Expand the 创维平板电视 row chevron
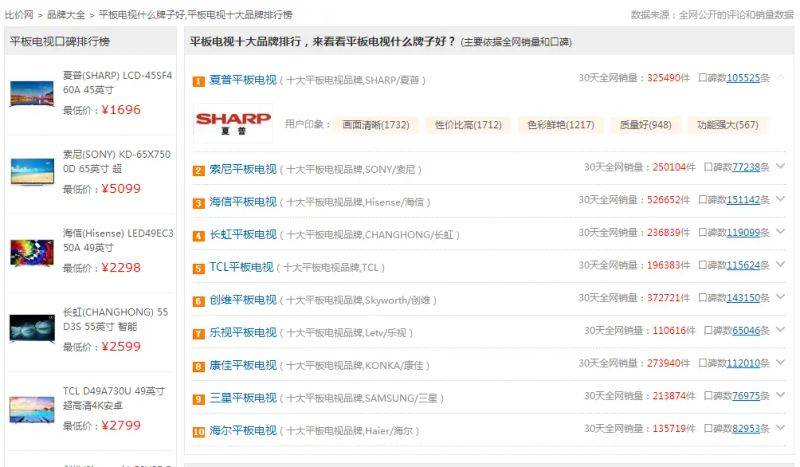The width and height of the screenshot is (800, 467). click(x=781, y=297)
